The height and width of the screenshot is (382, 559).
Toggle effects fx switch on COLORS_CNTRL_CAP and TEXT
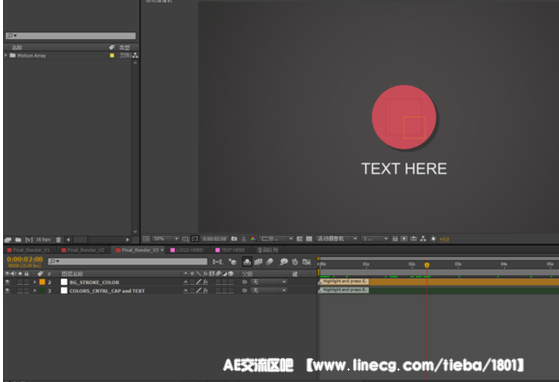click(205, 290)
